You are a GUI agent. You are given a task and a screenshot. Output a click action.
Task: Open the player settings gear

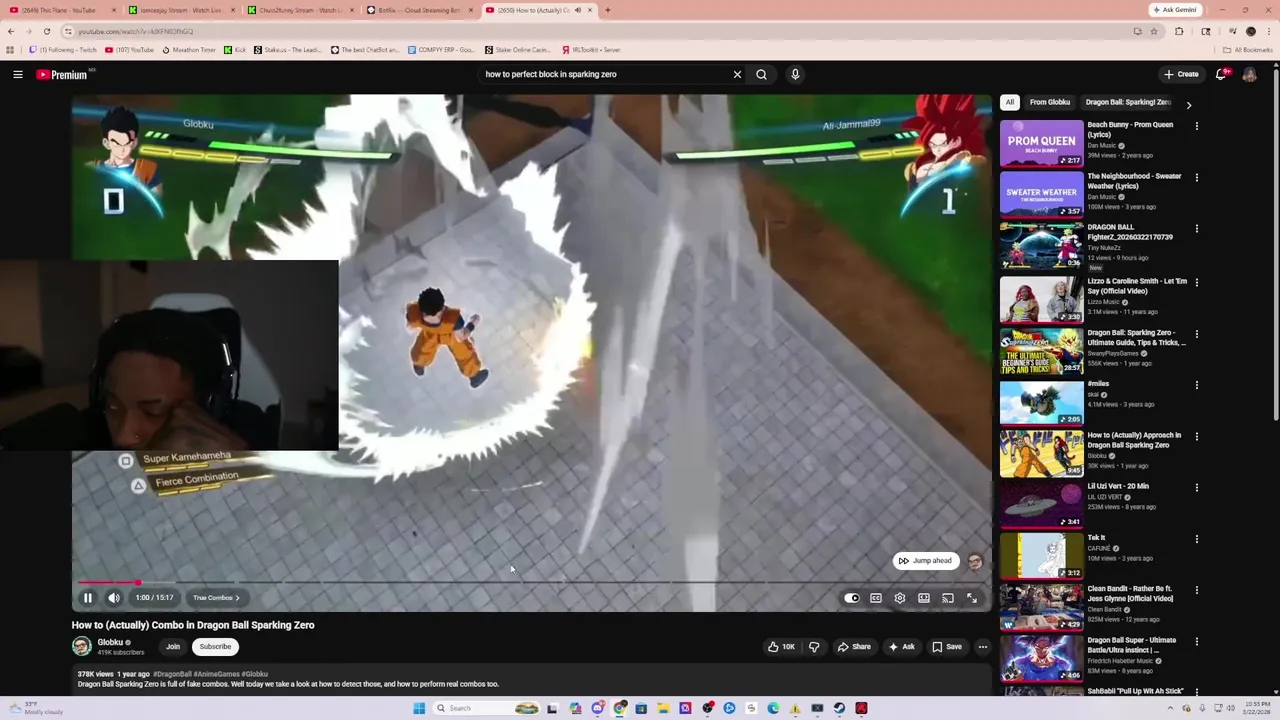tap(900, 598)
